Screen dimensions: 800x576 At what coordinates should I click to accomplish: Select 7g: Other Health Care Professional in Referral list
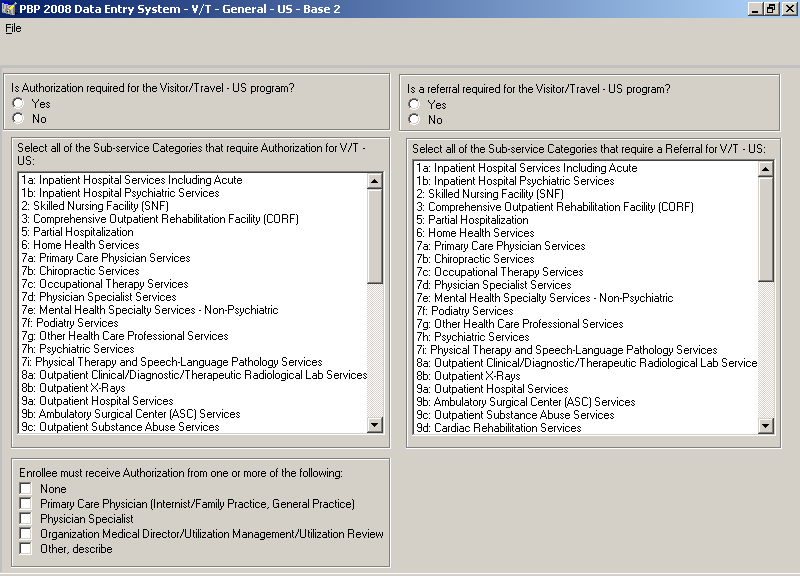[586, 324]
